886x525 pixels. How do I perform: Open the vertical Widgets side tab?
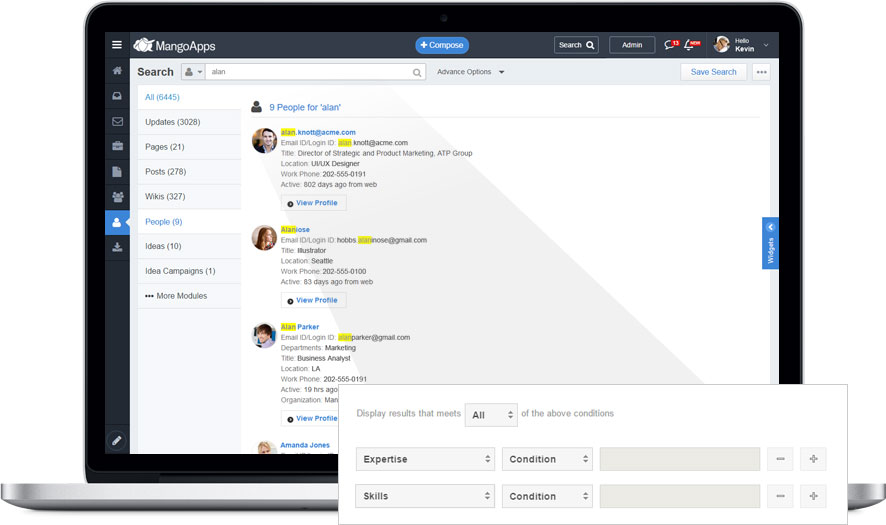pos(770,244)
